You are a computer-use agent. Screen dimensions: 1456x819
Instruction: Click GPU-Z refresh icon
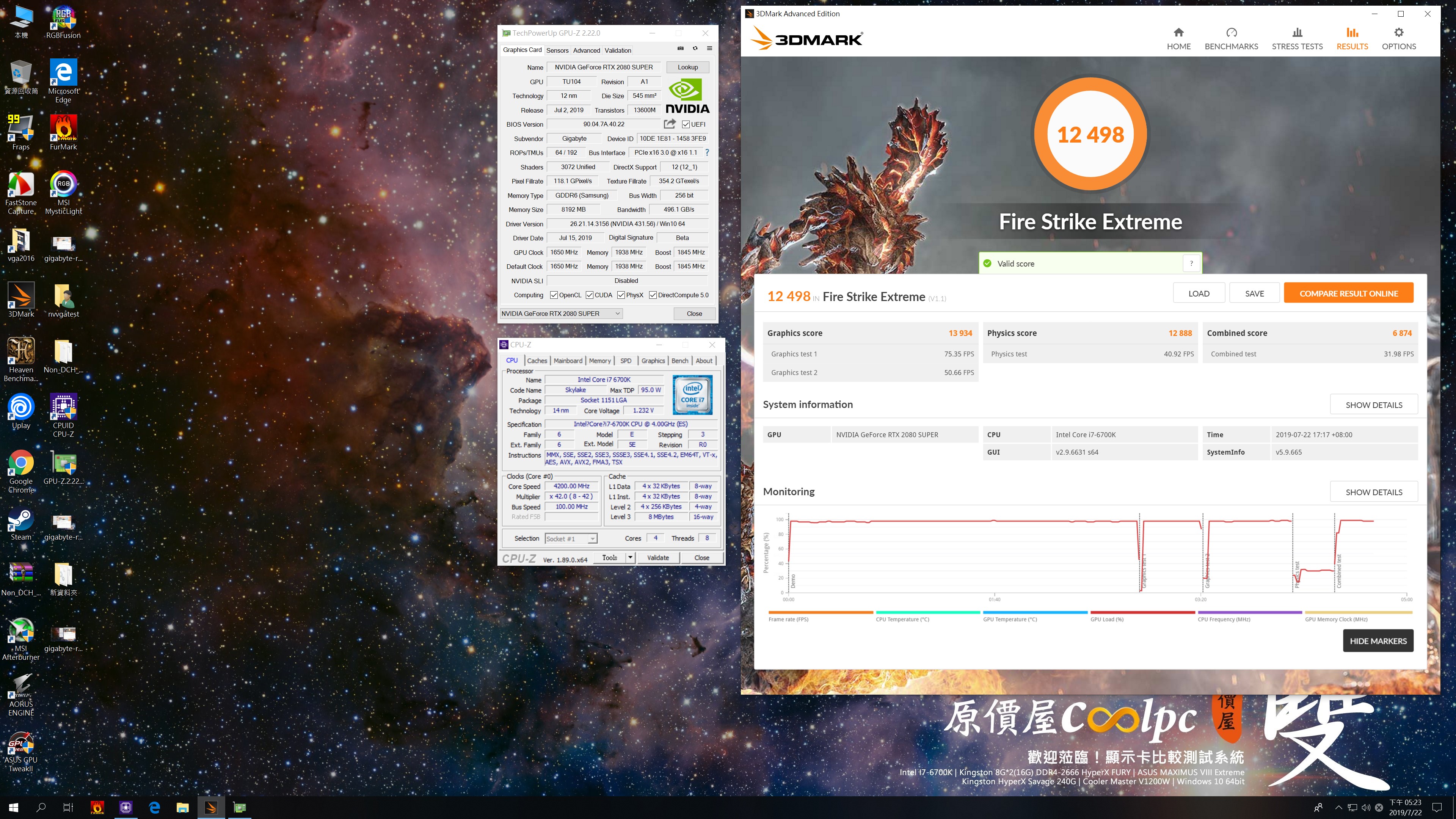pyautogui.click(x=695, y=49)
